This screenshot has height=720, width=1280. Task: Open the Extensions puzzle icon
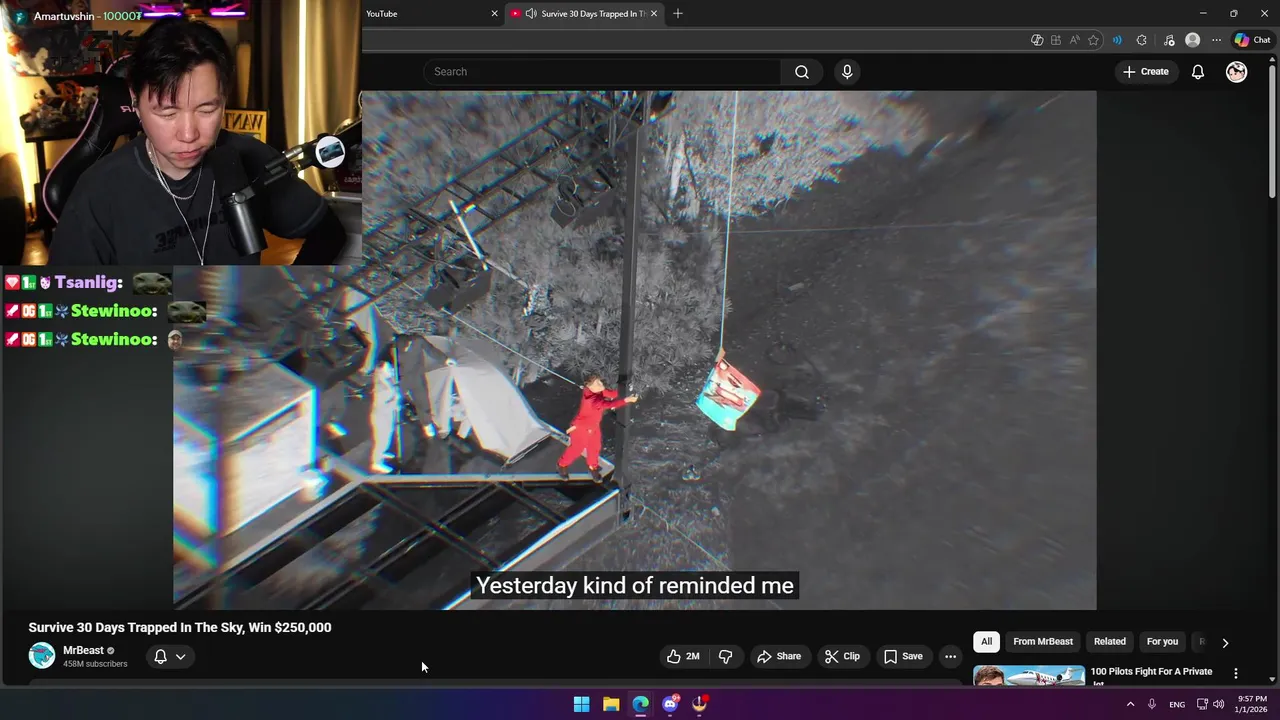(x=1142, y=40)
